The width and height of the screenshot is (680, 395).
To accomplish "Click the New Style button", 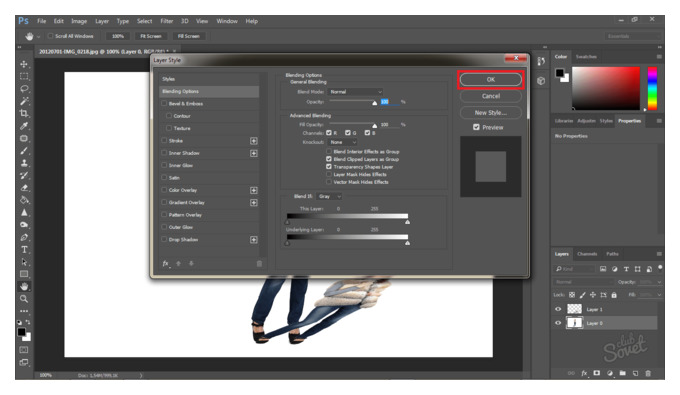I will pyautogui.click(x=491, y=113).
